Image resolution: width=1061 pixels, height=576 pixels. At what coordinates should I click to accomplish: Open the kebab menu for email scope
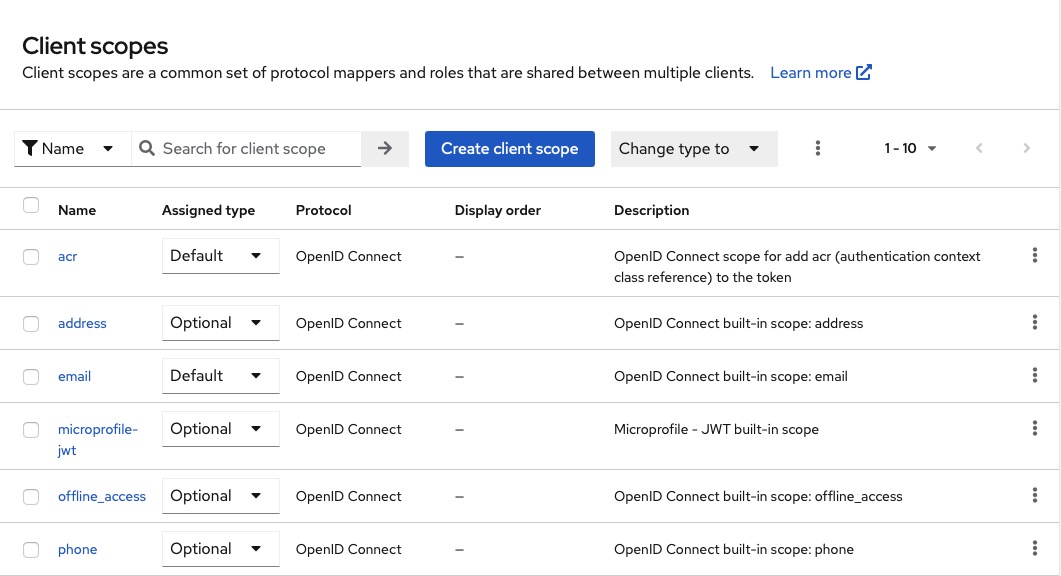[x=1035, y=375]
